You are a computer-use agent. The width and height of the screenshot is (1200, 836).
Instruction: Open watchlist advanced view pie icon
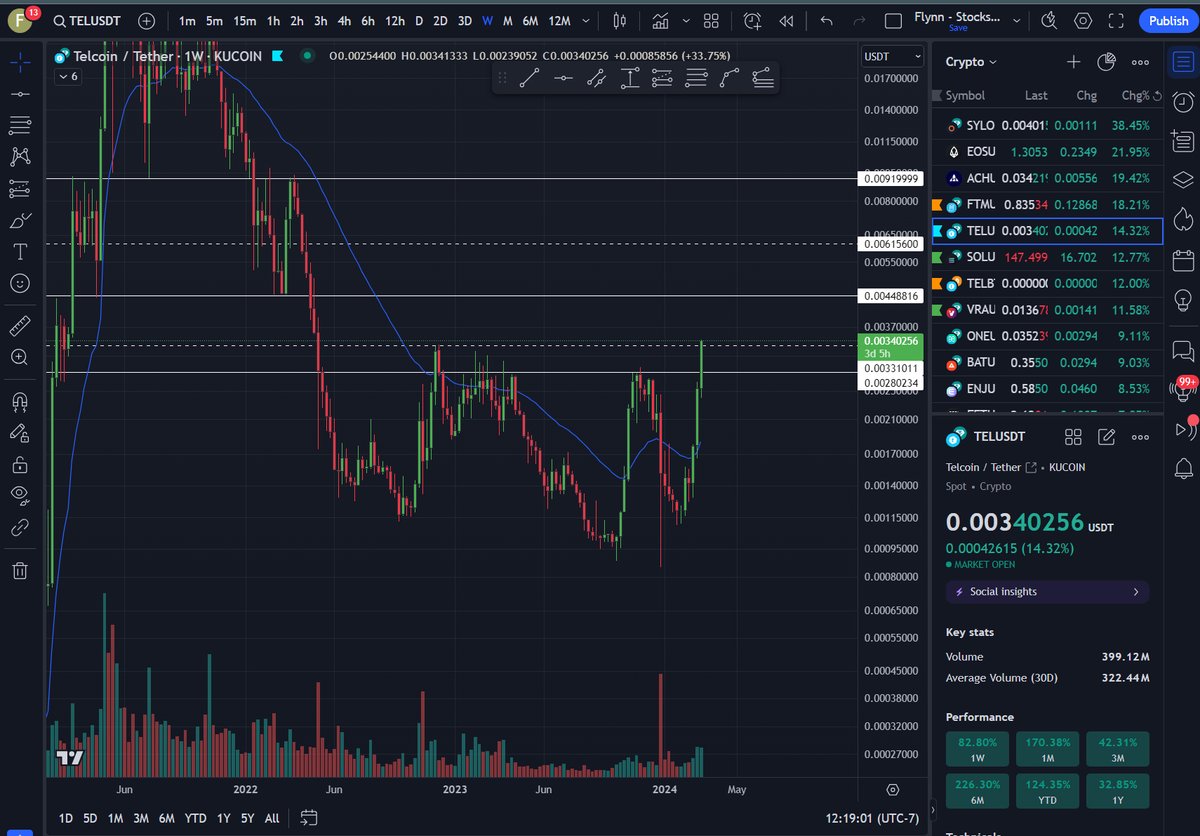coord(1106,62)
